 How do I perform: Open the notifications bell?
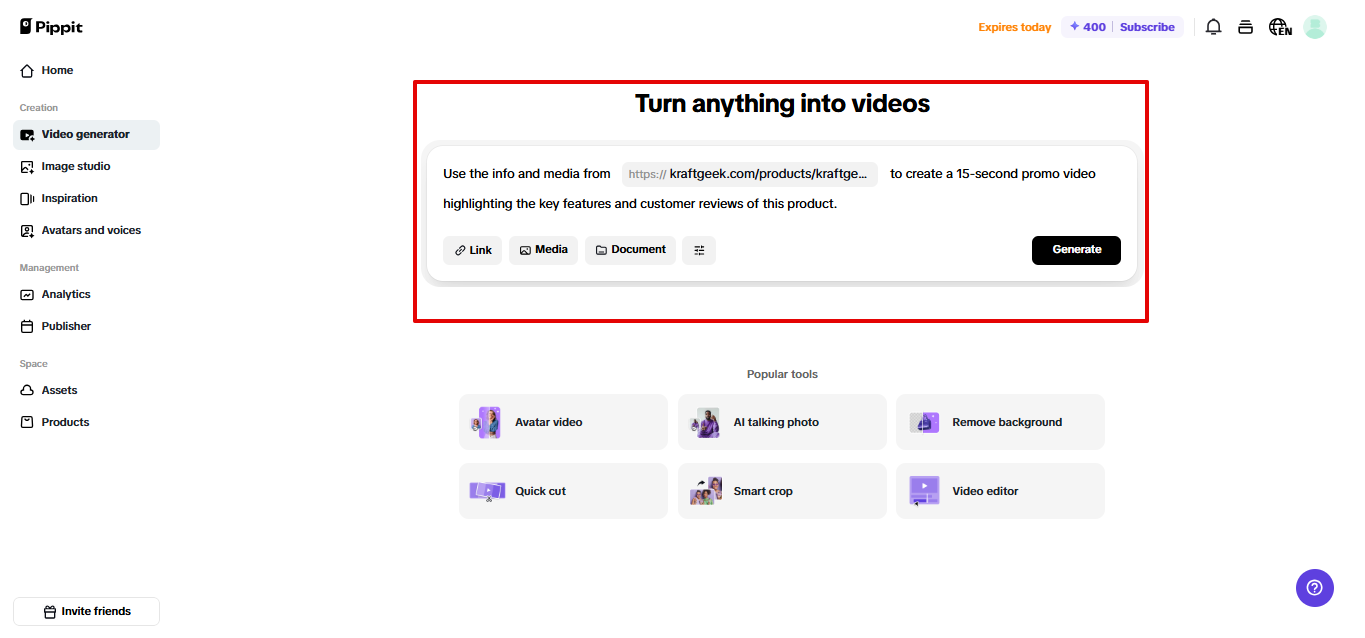click(1213, 27)
